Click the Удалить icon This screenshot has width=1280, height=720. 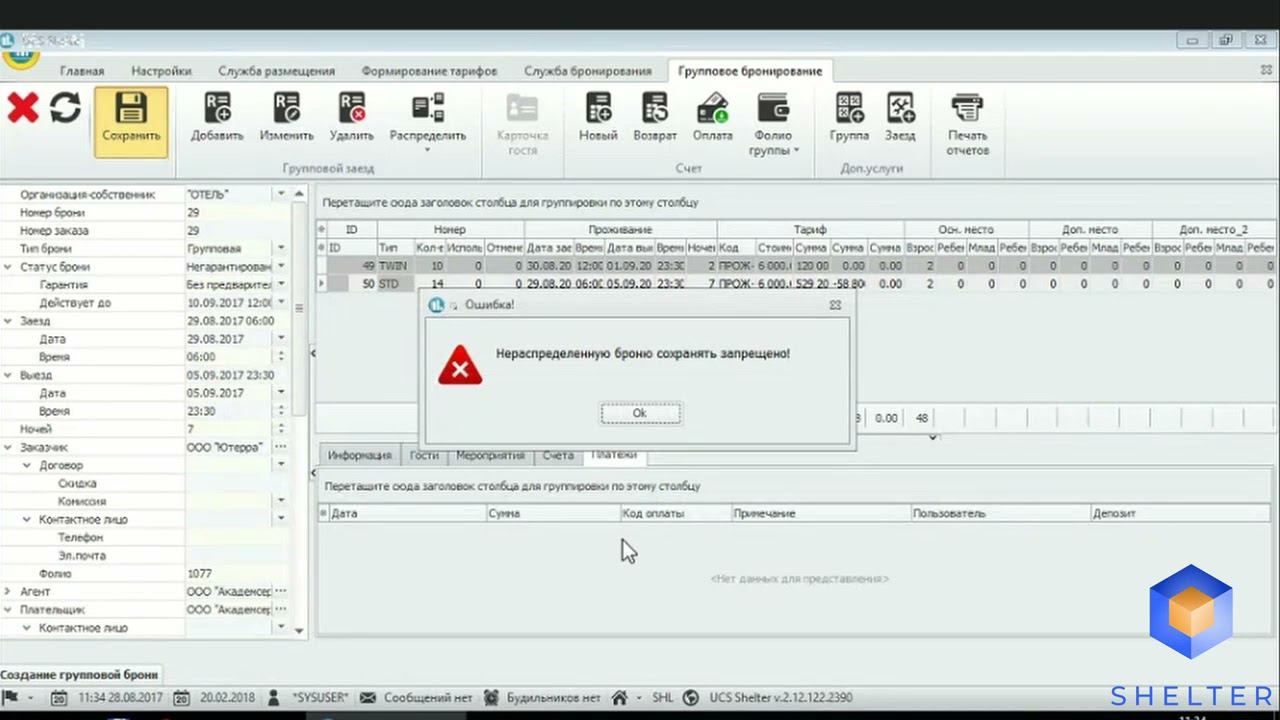click(351, 108)
